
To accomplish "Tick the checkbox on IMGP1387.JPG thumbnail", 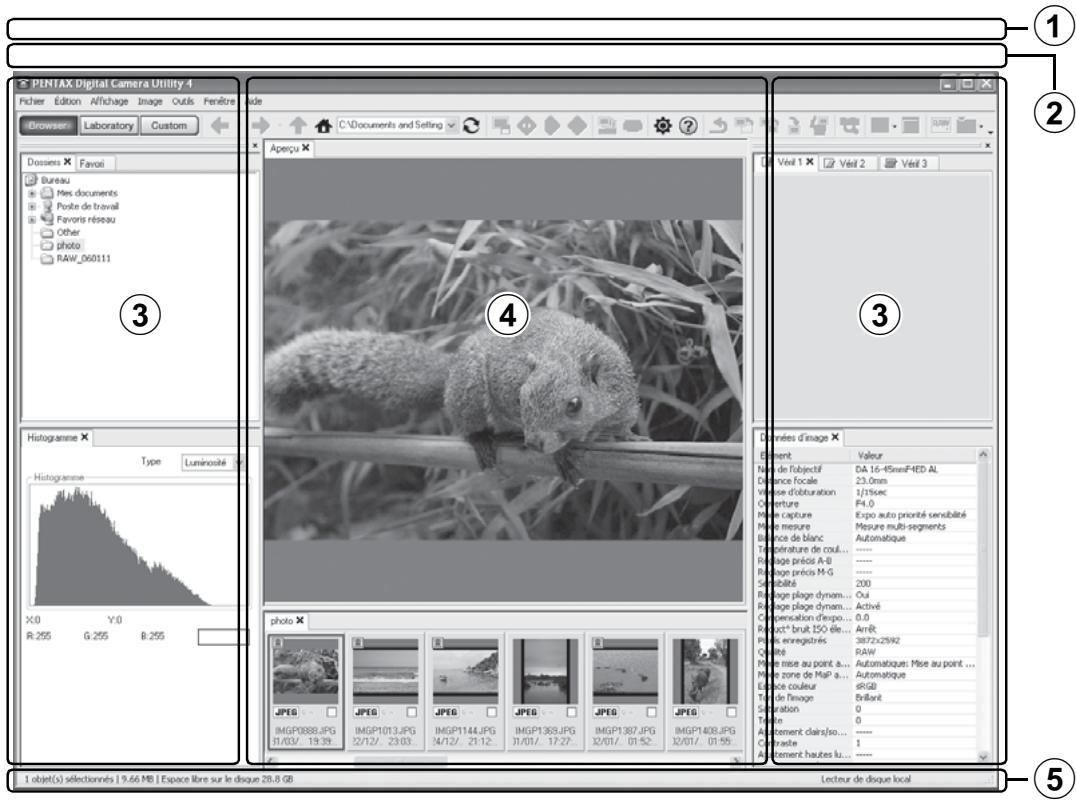I will tap(651, 712).
